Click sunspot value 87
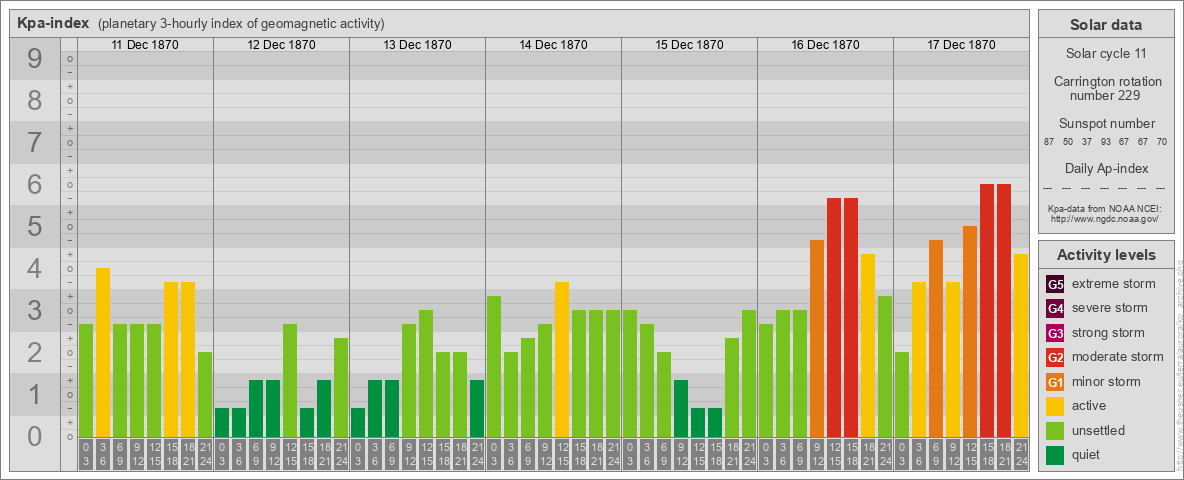This screenshot has width=1184, height=480. point(1049,142)
